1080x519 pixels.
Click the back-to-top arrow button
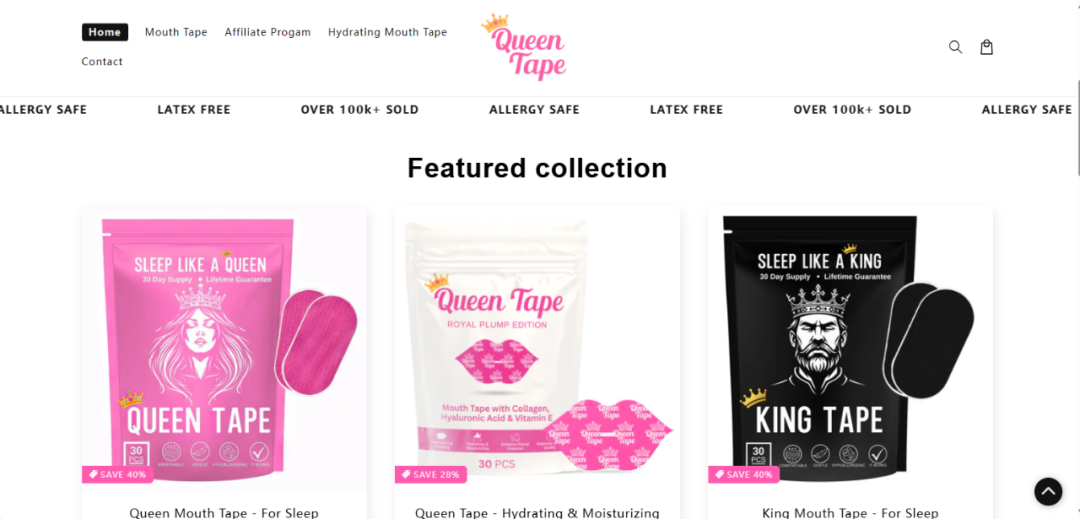tap(1048, 491)
